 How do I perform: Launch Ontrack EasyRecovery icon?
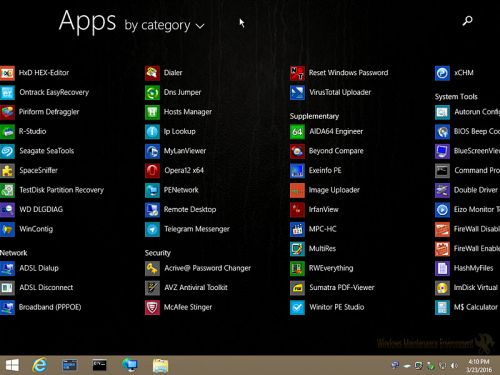point(7,93)
